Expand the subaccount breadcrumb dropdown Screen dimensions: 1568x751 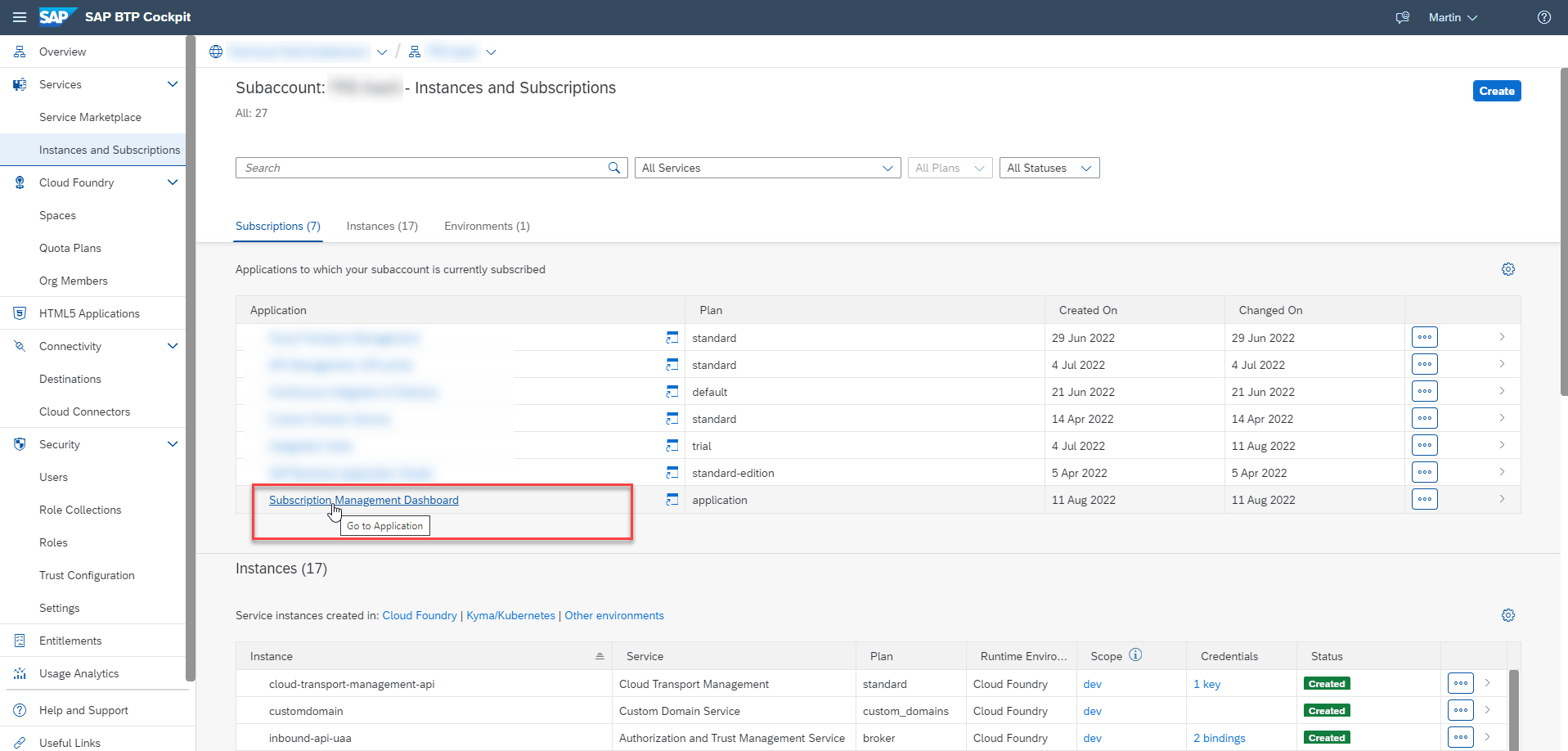(491, 52)
